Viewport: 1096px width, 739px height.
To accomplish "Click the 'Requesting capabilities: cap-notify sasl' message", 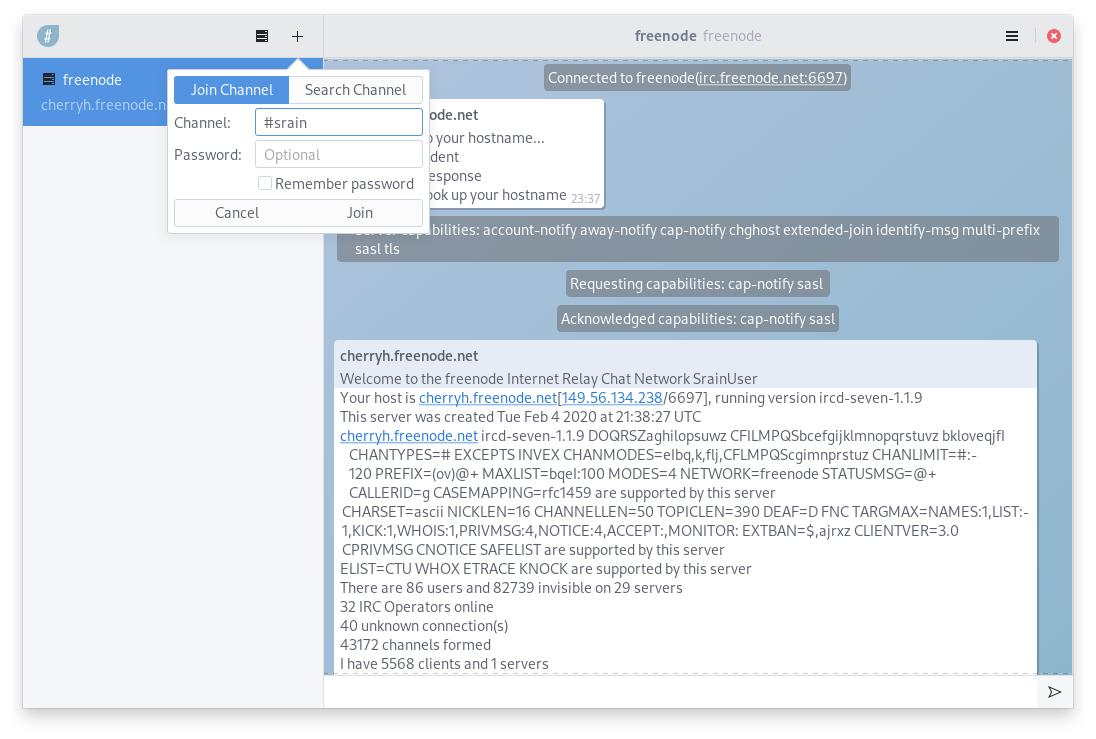I will 697,284.
